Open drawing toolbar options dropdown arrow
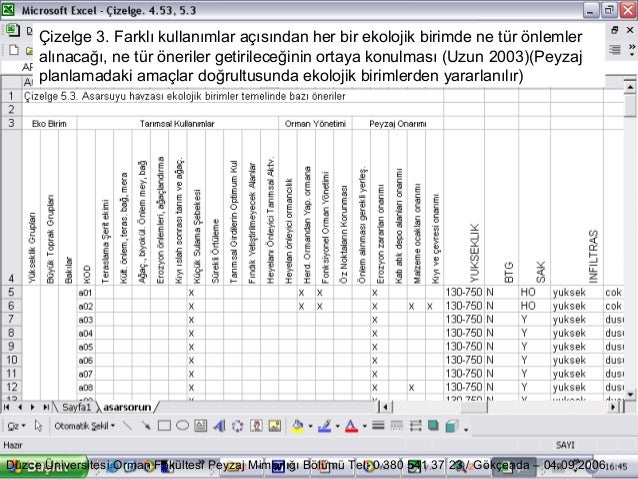 coord(466,429)
